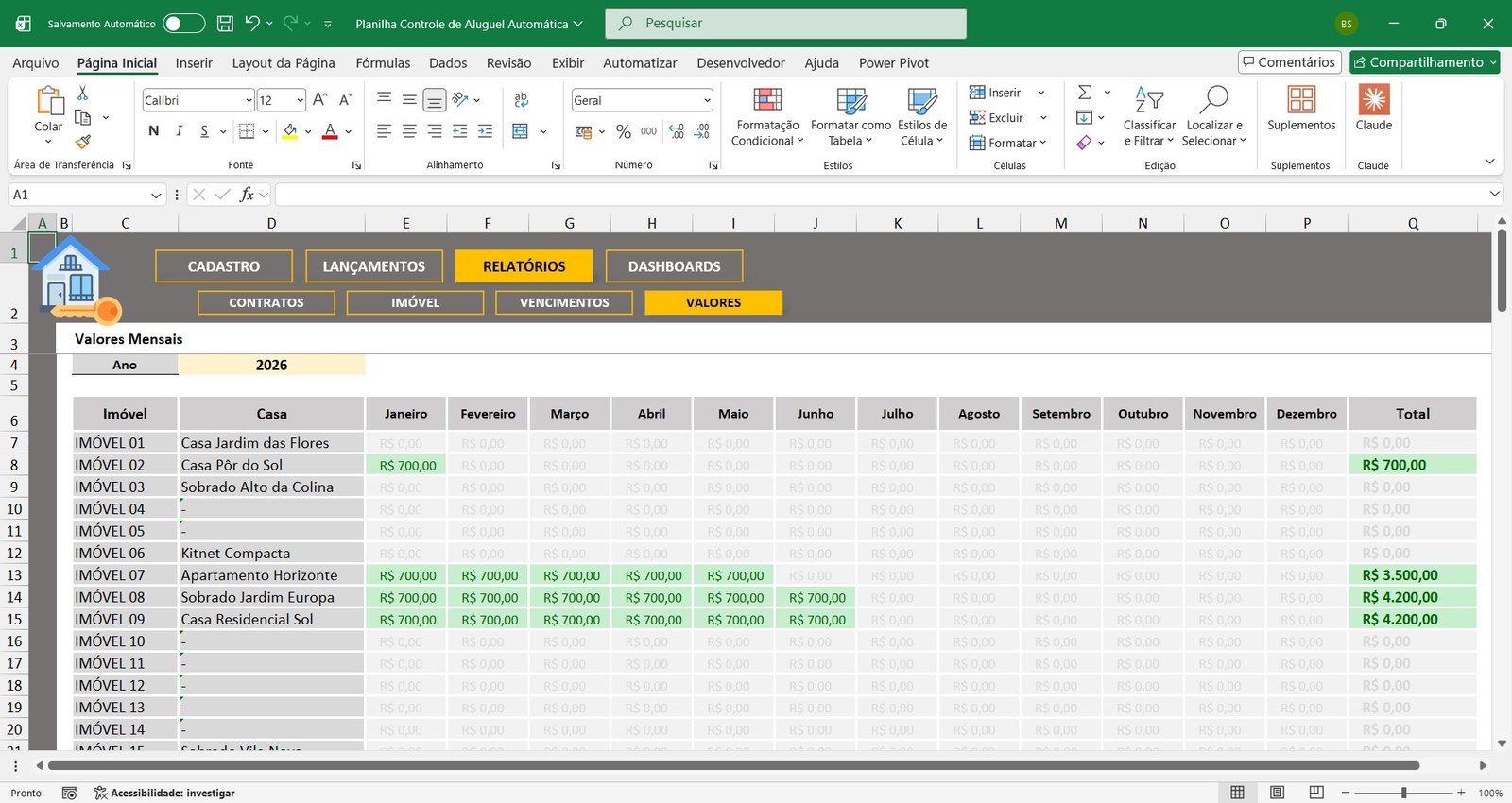Screen dimensions: 1512x803
Task: Decrease font size with the smaller A
Action: click(x=346, y=99)
